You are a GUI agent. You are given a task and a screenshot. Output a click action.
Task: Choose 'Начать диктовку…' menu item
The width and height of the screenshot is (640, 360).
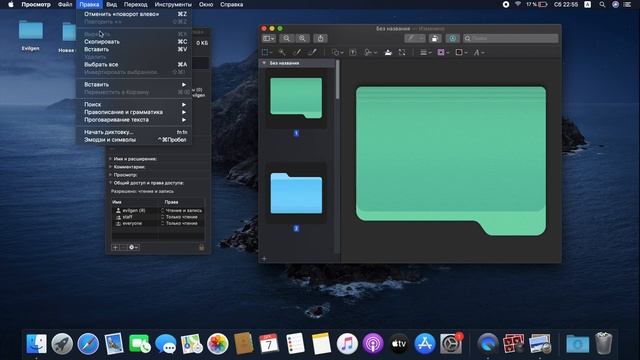point(135,132)
